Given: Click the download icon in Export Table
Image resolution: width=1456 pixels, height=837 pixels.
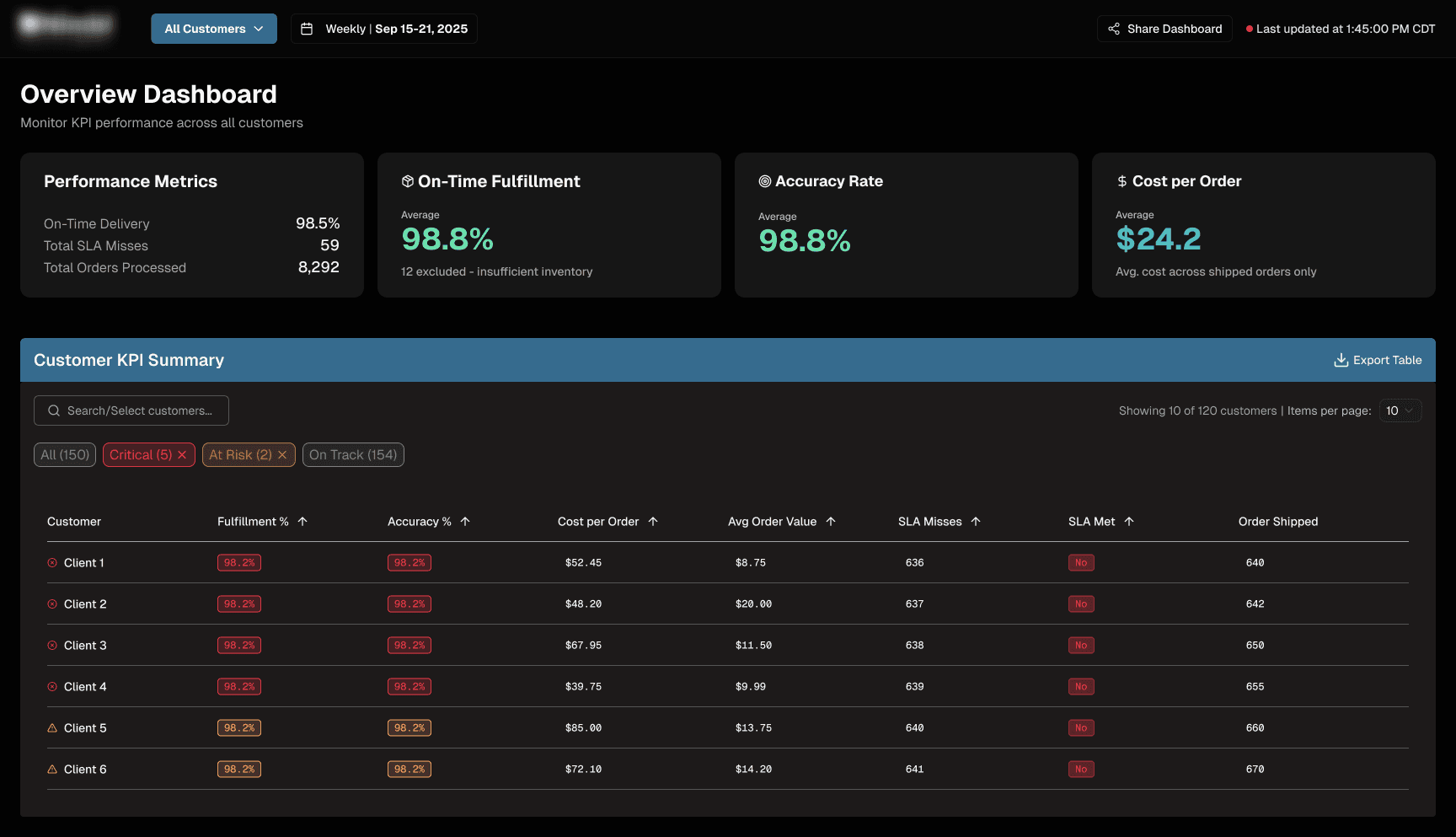Looking at the screenshot, I should [x=1341, y=360].
